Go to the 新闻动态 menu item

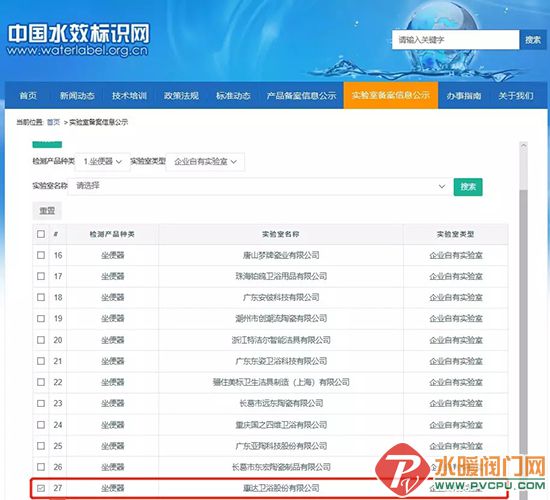[77, 95]
